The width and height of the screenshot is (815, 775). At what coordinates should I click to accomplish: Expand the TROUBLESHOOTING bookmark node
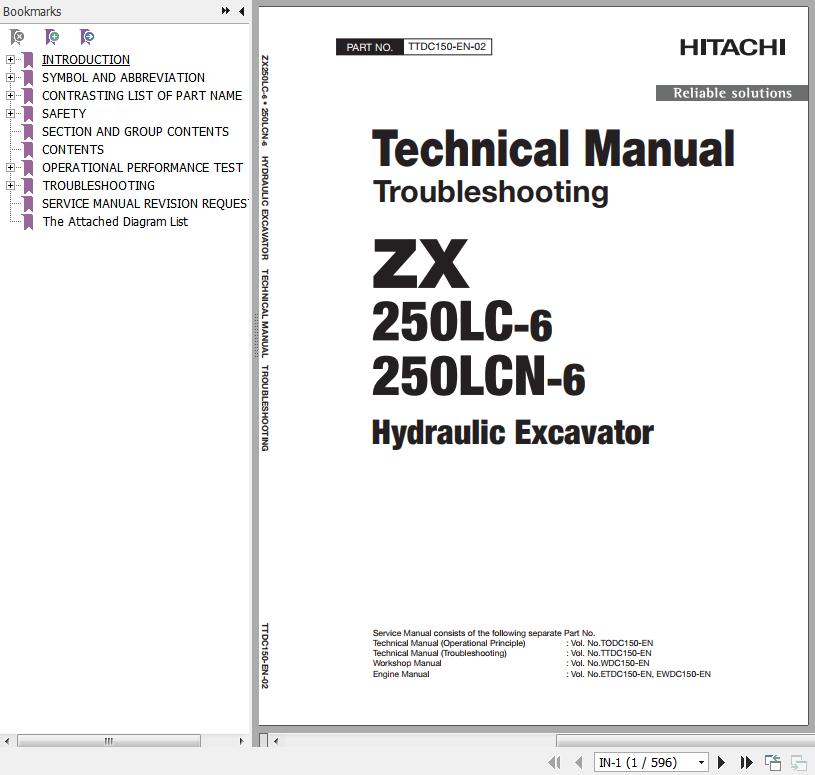click(10, 186)
